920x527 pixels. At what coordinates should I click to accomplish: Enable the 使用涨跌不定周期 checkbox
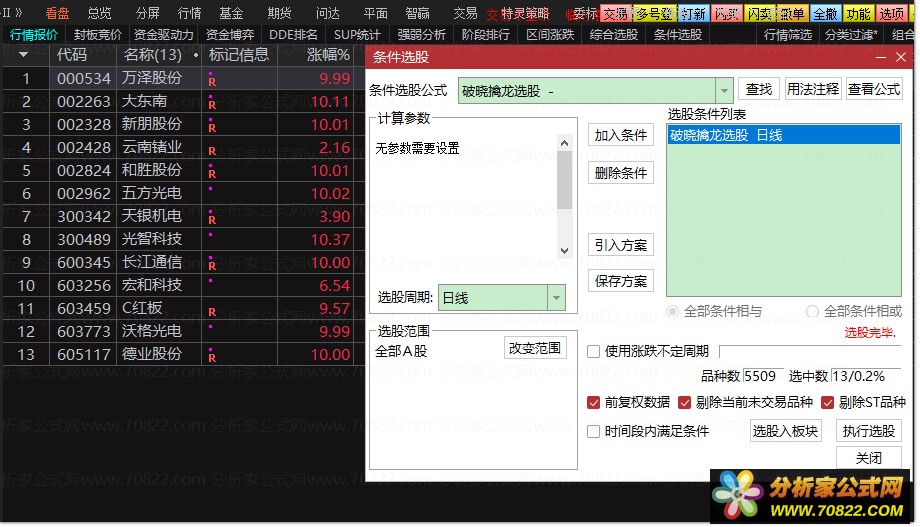[x=594, y=351]
